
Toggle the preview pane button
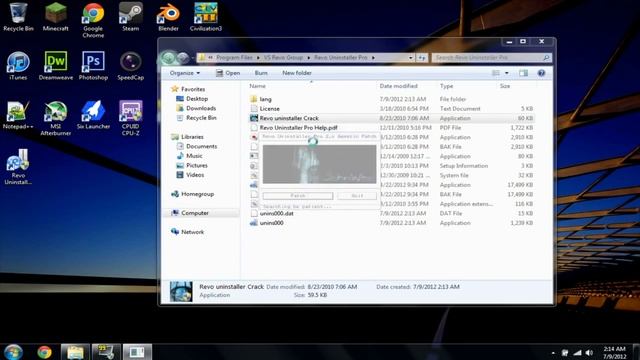click(523, 73)
